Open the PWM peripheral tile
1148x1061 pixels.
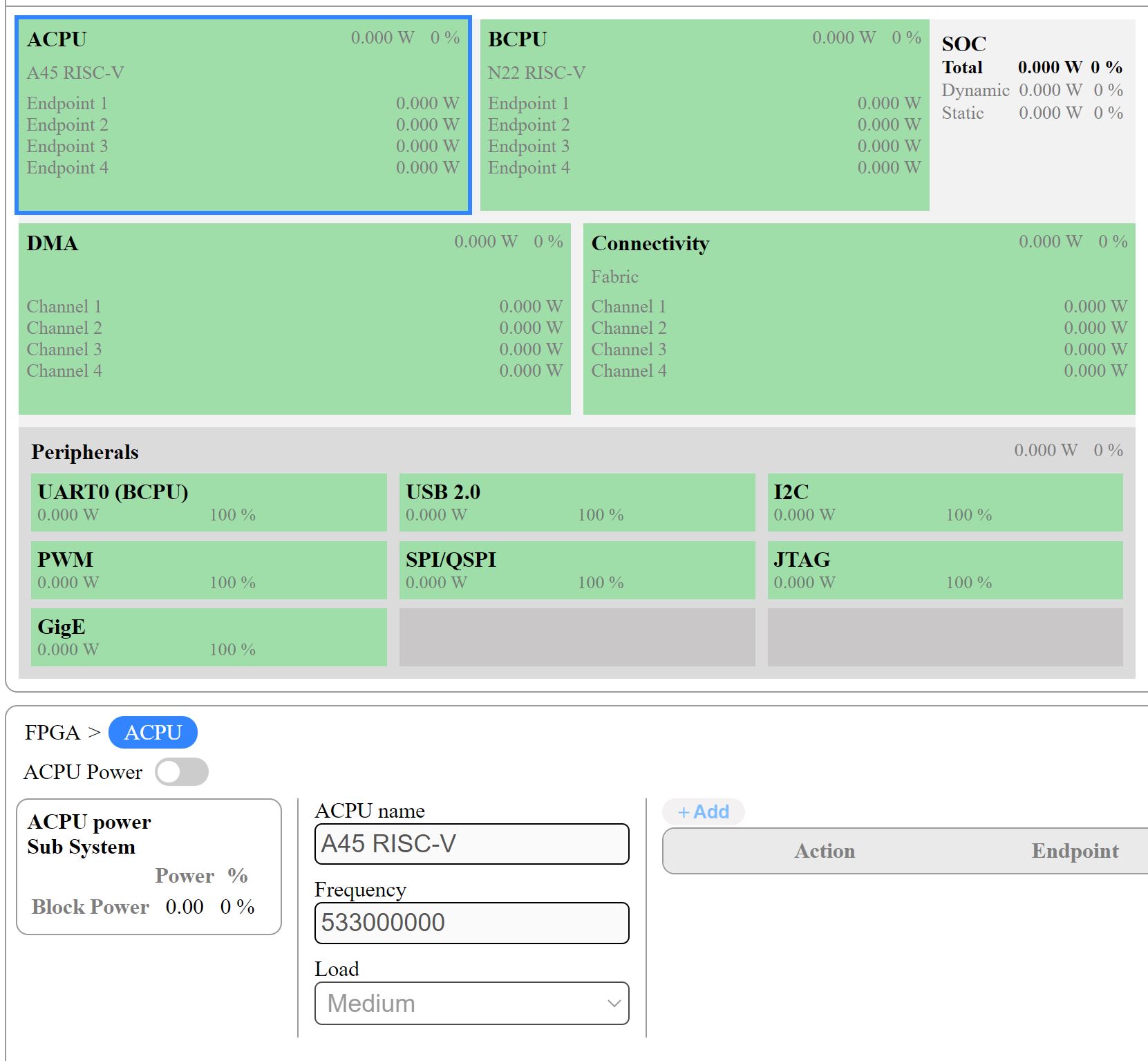209,570
